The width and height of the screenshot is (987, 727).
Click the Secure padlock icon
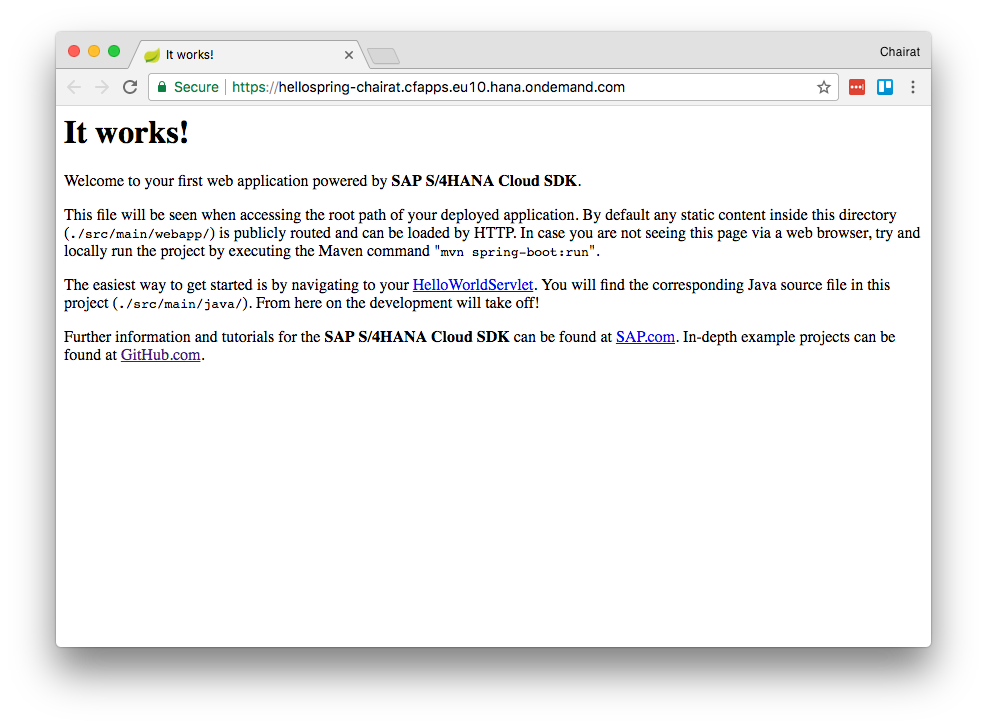pos(161,87)
